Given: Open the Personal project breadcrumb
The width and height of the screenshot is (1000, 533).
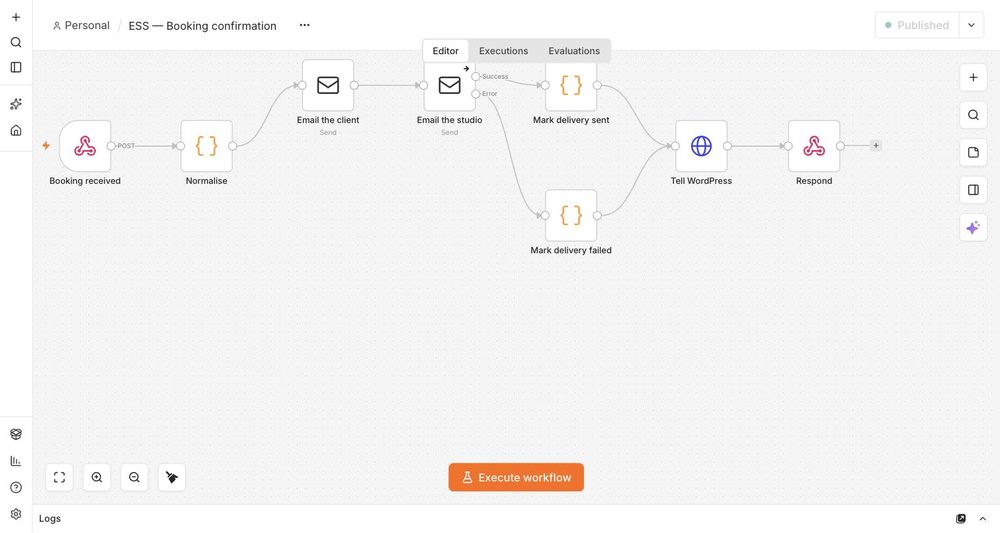Looking at the screenshot, I should 82,26.
